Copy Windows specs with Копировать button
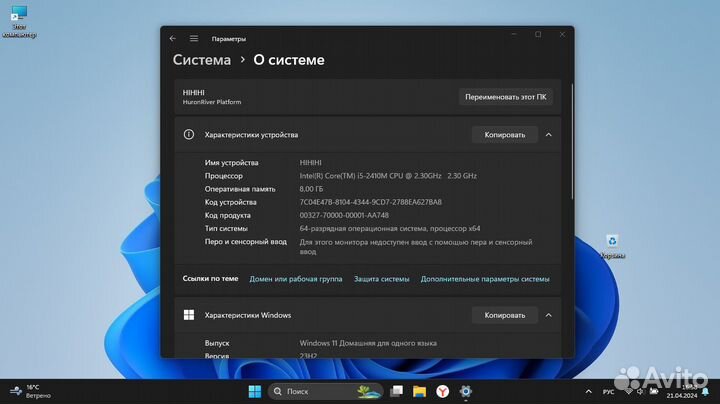Screen dimensions: 720x404 [505, 315]
